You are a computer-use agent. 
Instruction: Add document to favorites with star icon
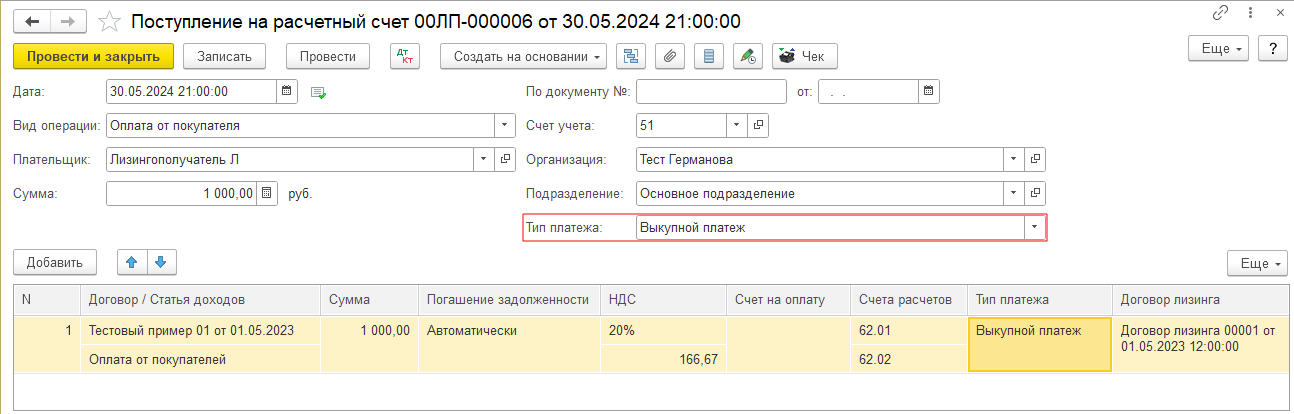click(112, 21)
